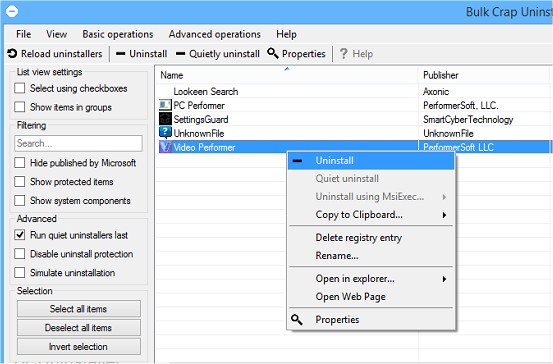Enable Select using checkboxes

coord(20,88)
